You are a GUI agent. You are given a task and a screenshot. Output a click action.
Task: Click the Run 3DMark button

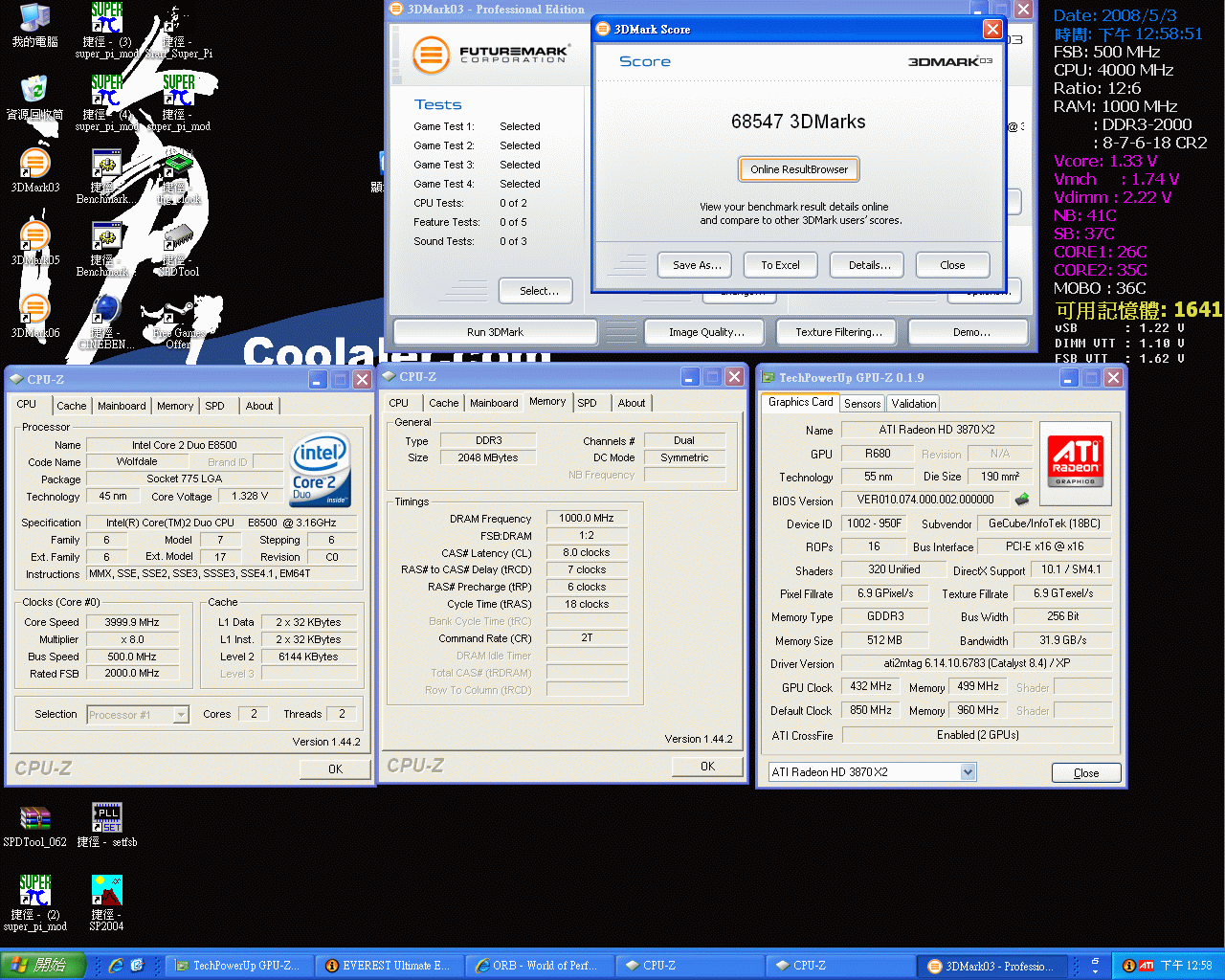[x=495, y=332]
